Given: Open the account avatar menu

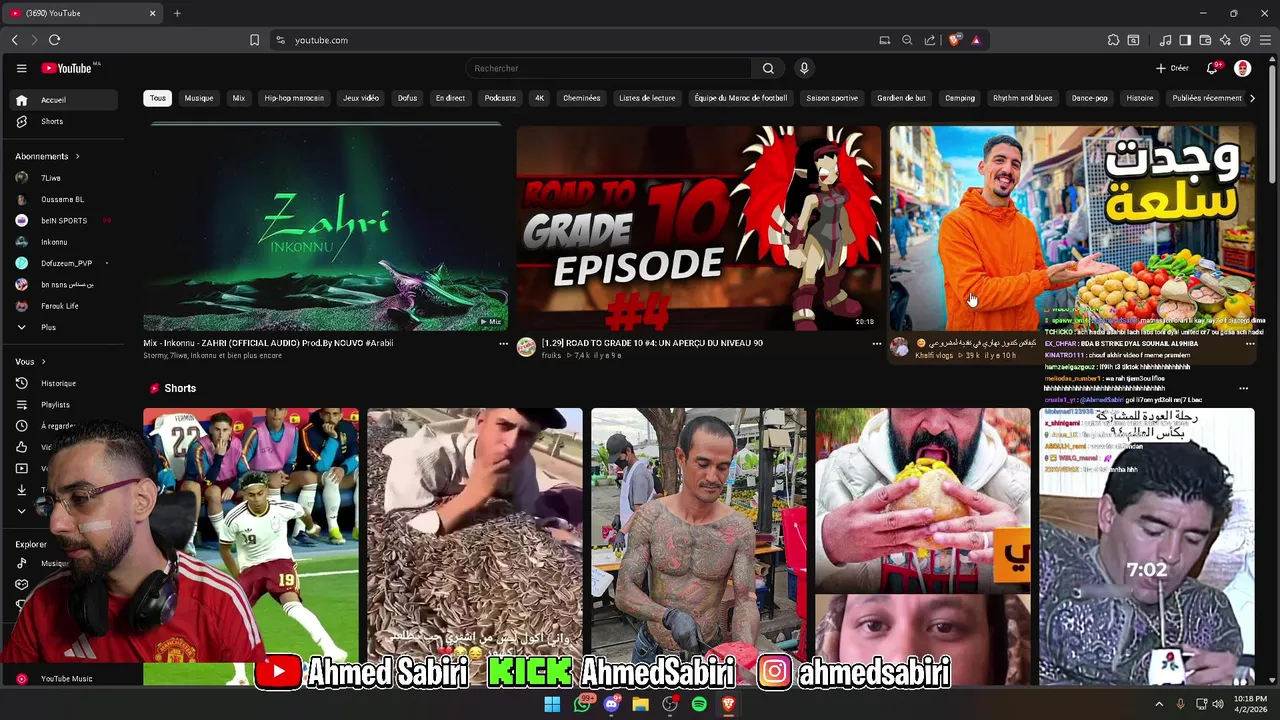Looking at the screenshot, I should click(x=1243, y=68).
